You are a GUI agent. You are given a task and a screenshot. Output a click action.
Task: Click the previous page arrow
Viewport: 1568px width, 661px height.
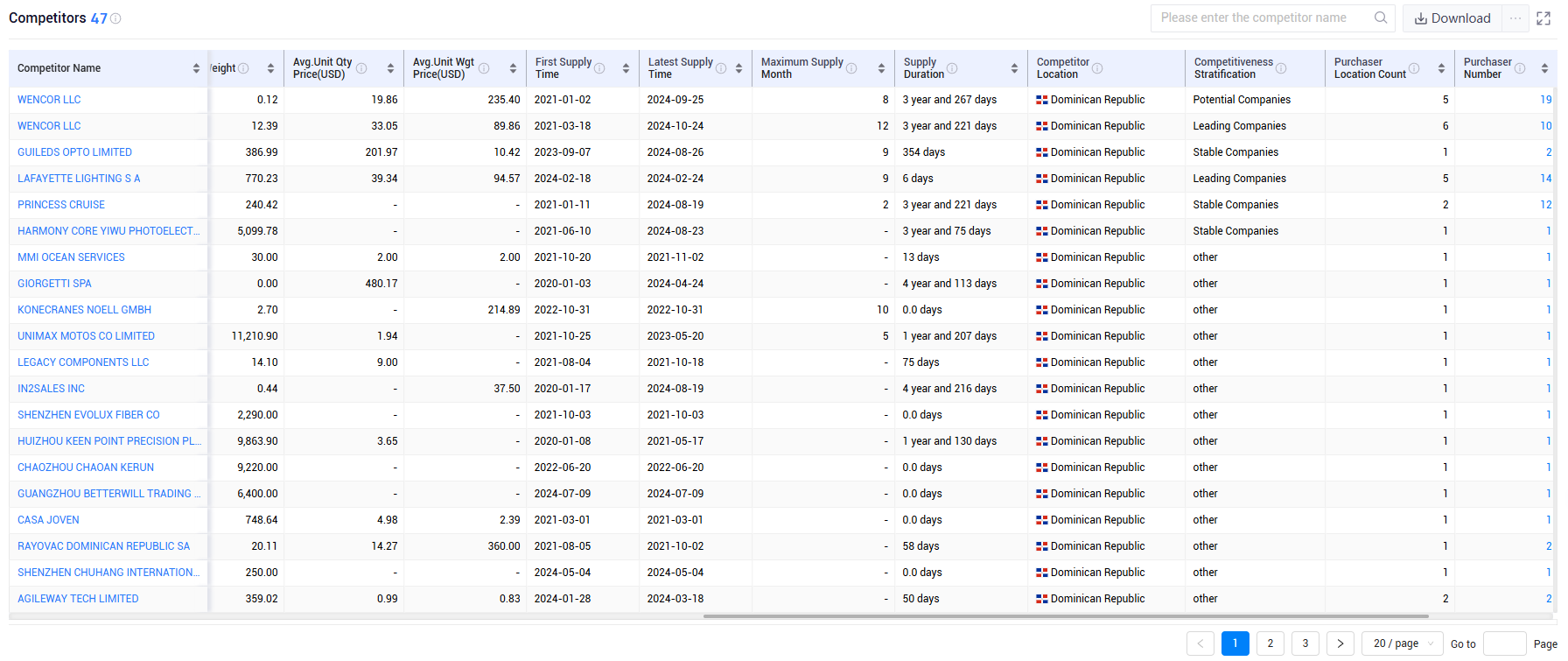point(1200,643)
